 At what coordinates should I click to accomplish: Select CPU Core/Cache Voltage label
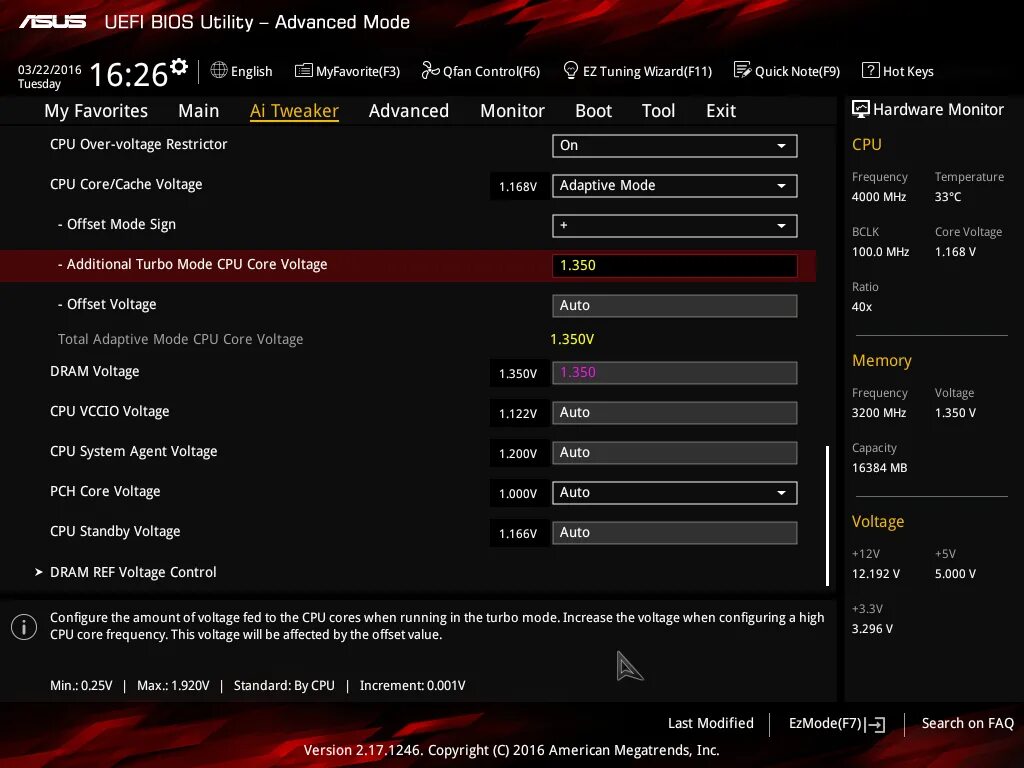[126, 184]
